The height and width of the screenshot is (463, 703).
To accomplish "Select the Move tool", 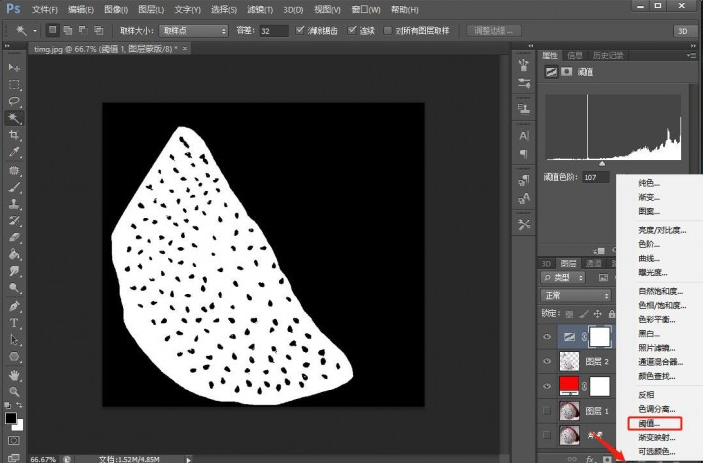I will tap(15, 67).
